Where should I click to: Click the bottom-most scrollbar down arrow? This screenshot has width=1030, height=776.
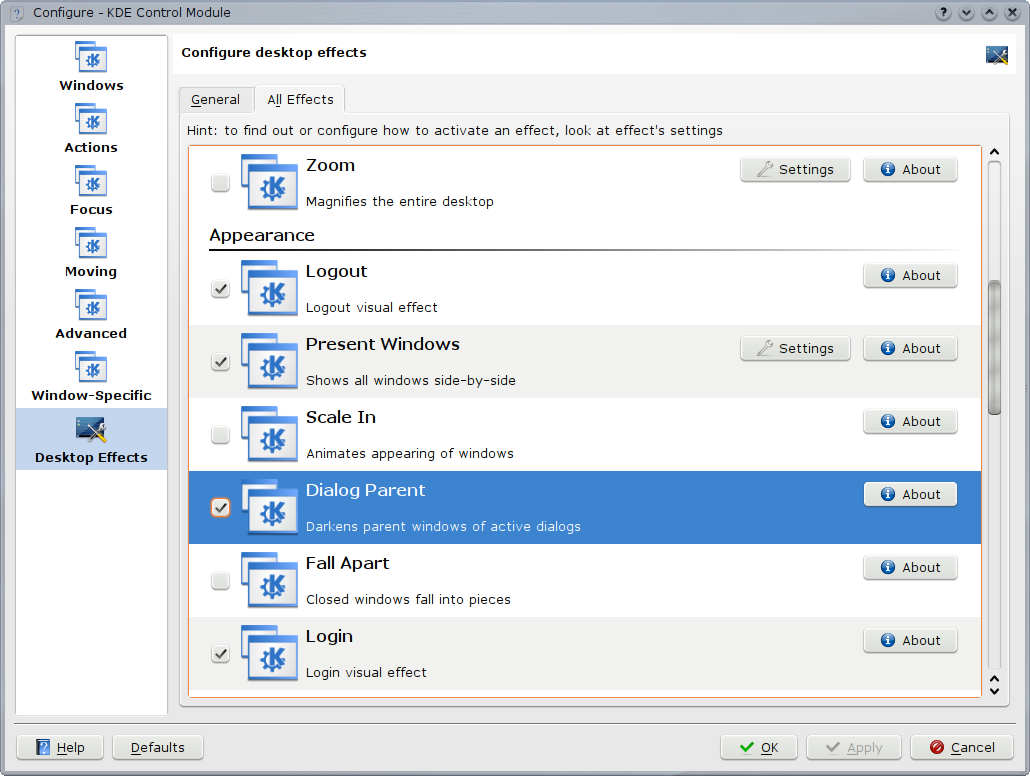[995, 691]
